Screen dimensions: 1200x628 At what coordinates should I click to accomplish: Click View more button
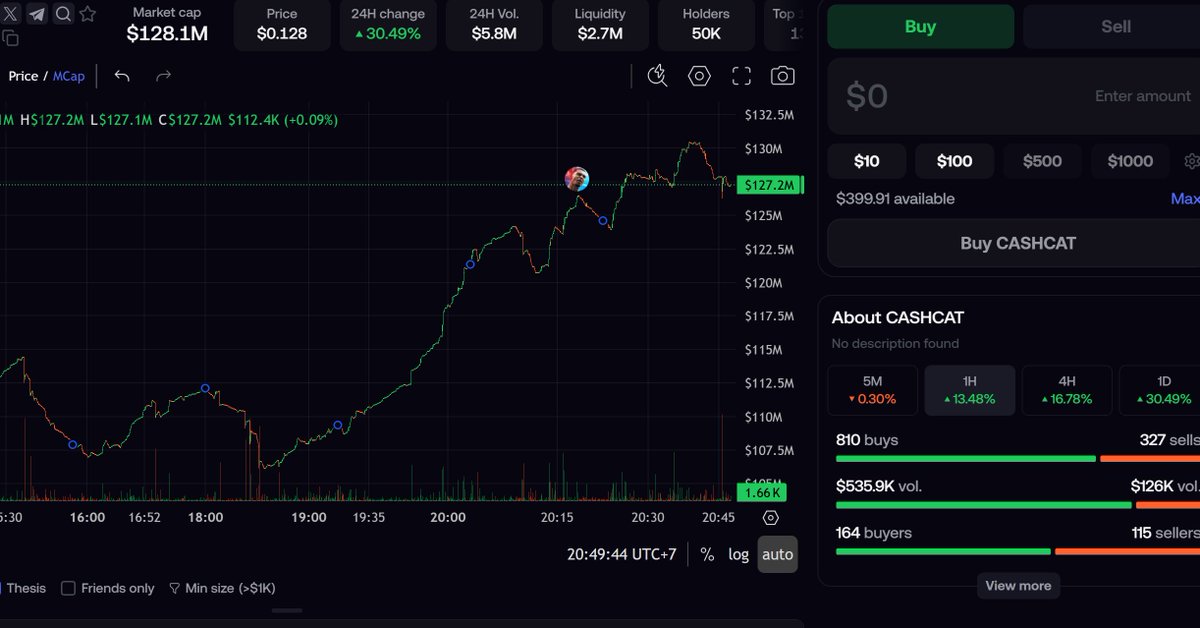pyautogui.click(x=1018, y=586)
